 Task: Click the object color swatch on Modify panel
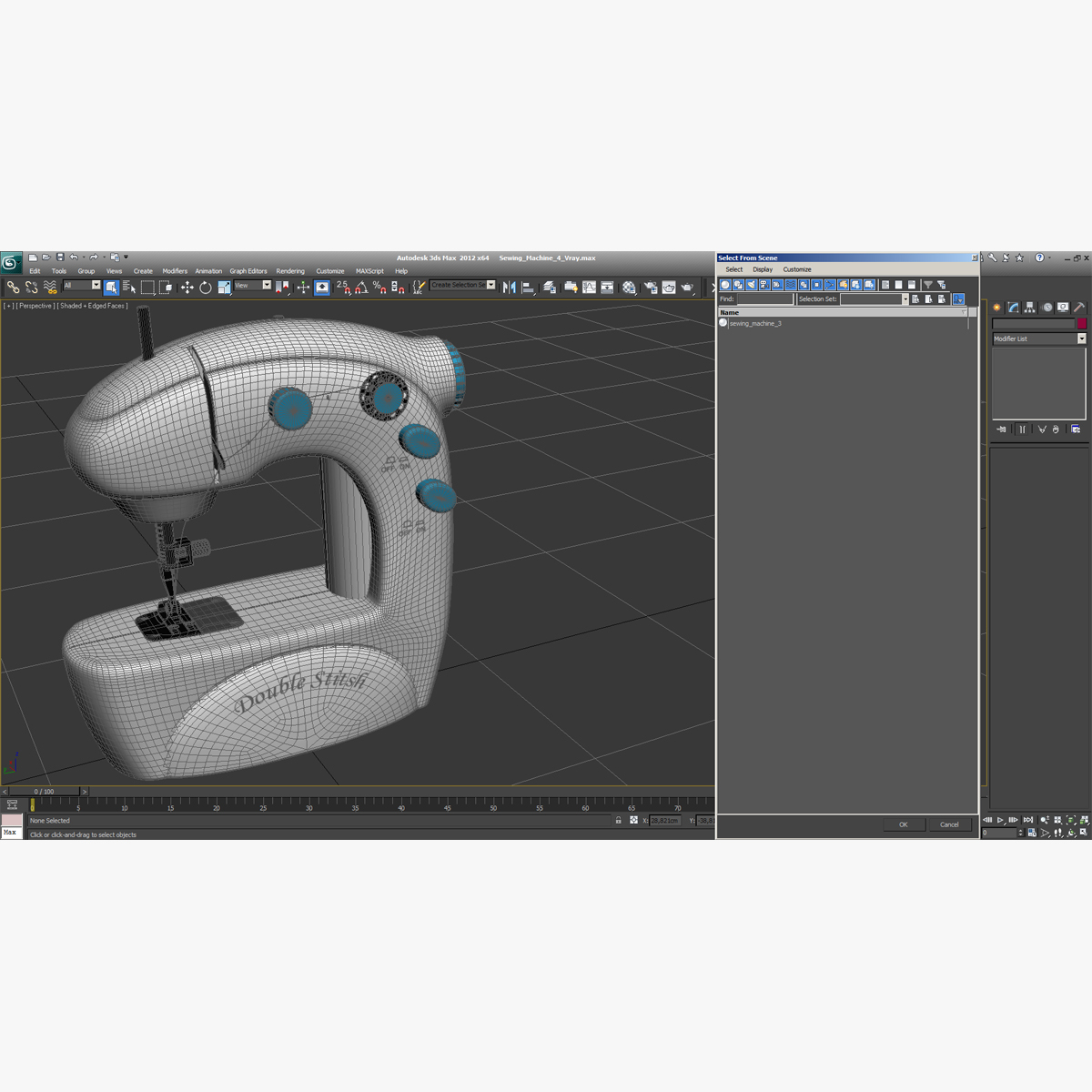[x=1082, y=323]
